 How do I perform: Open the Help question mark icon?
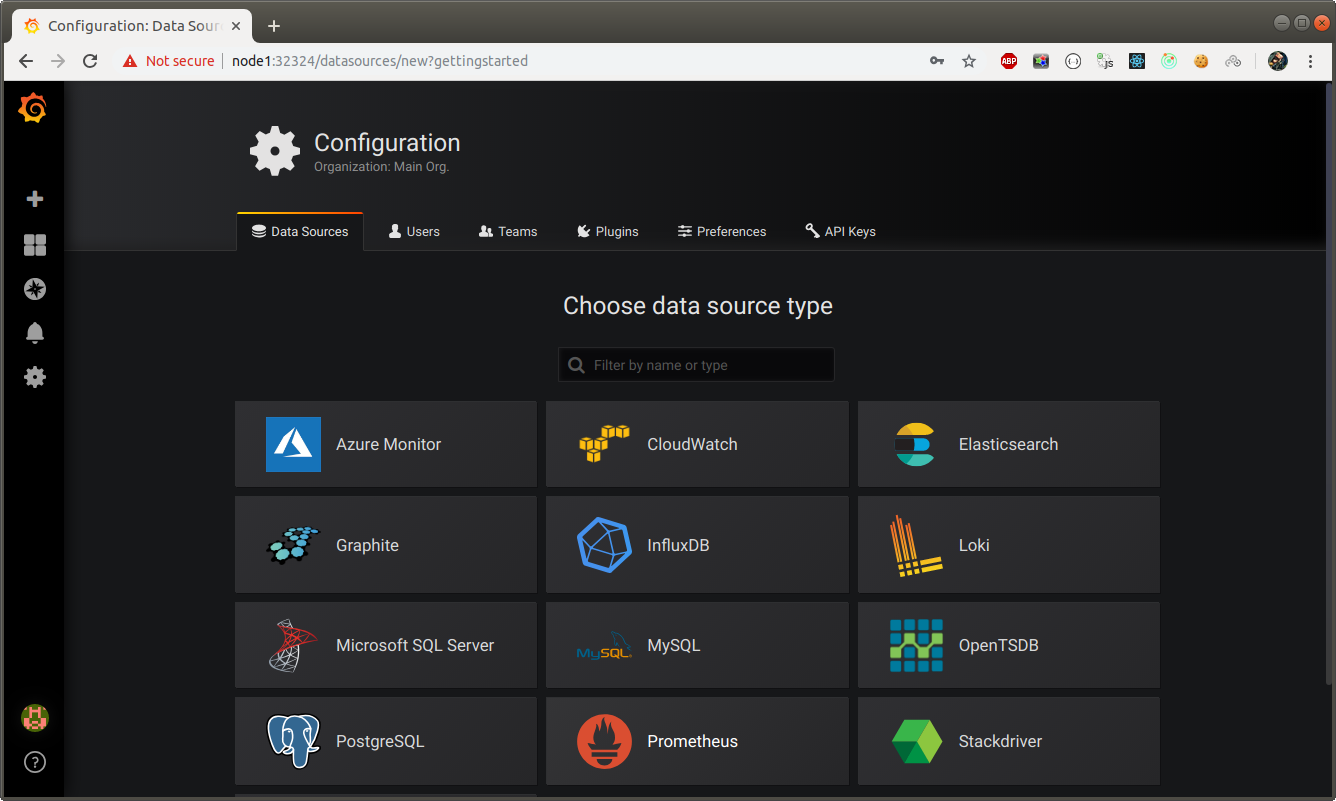(x=35, y=762)
